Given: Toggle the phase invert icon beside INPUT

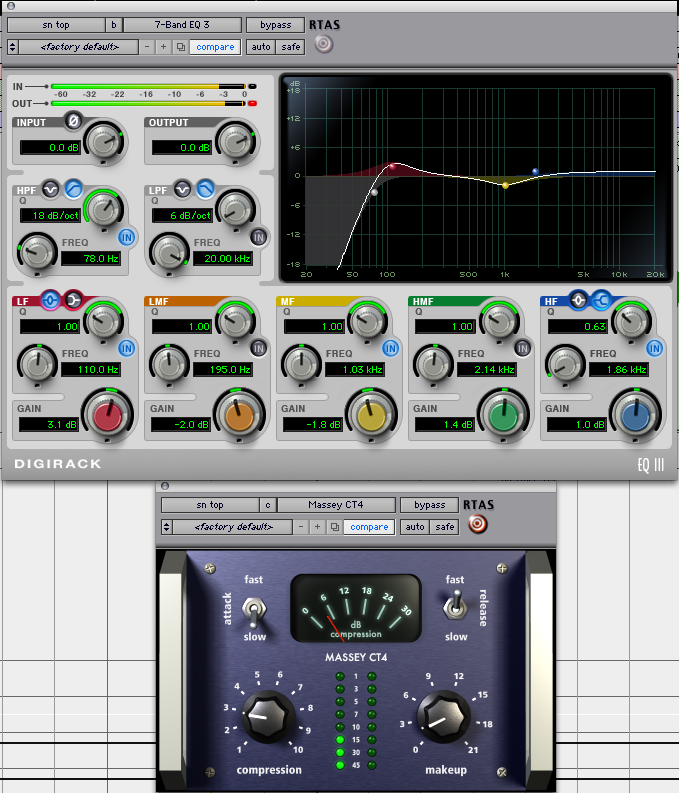Looking at the screenshot, I should pyautogui.click(x=73, y=121).
